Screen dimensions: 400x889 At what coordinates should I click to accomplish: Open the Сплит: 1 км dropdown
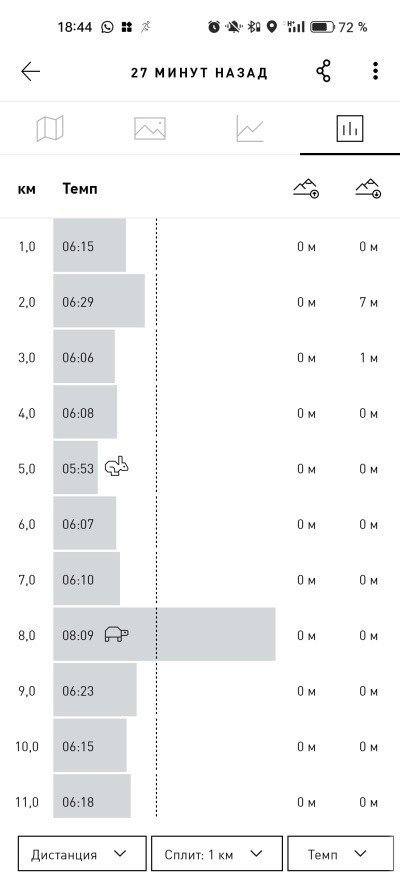[216, 854]
